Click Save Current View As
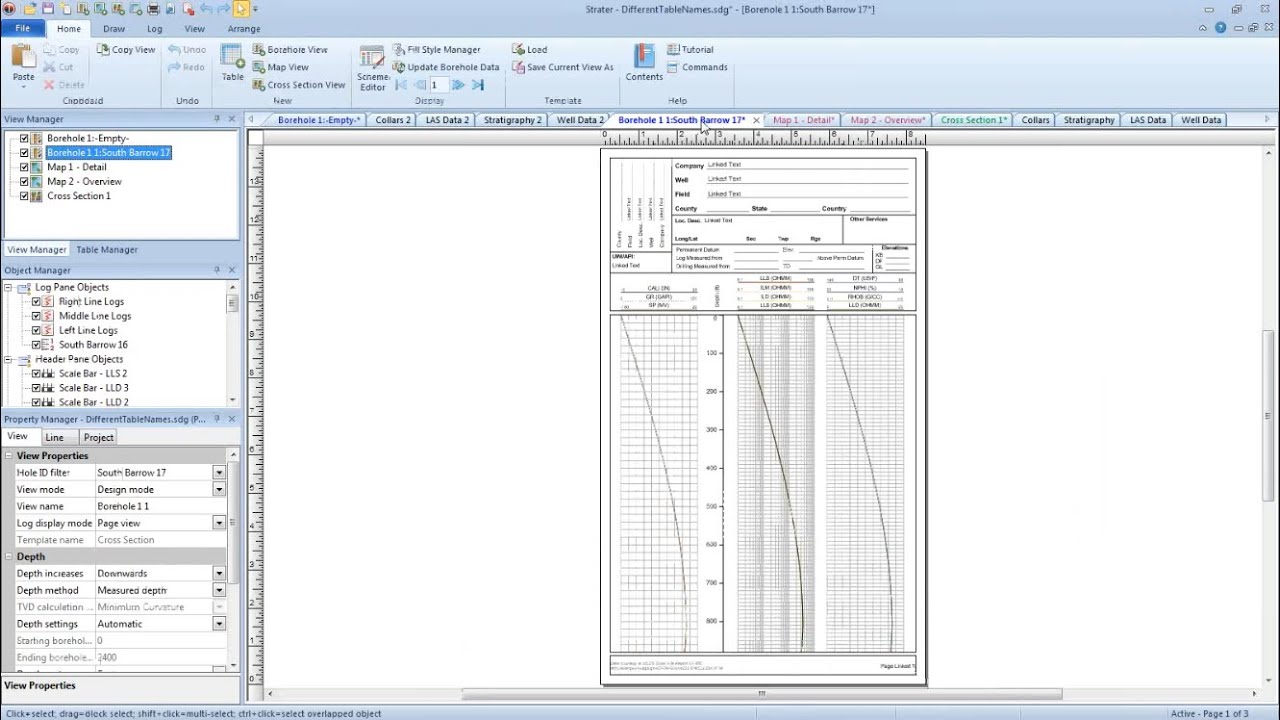1280x720 pixels. (x=563, y=67)
